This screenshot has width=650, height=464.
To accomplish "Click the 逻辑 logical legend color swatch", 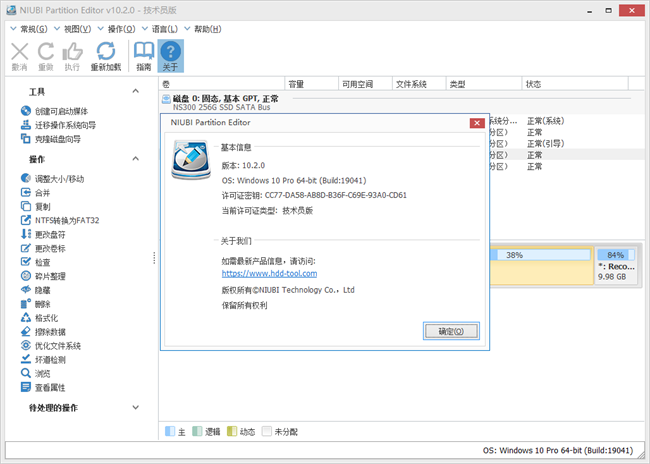I will pos(197,431).
